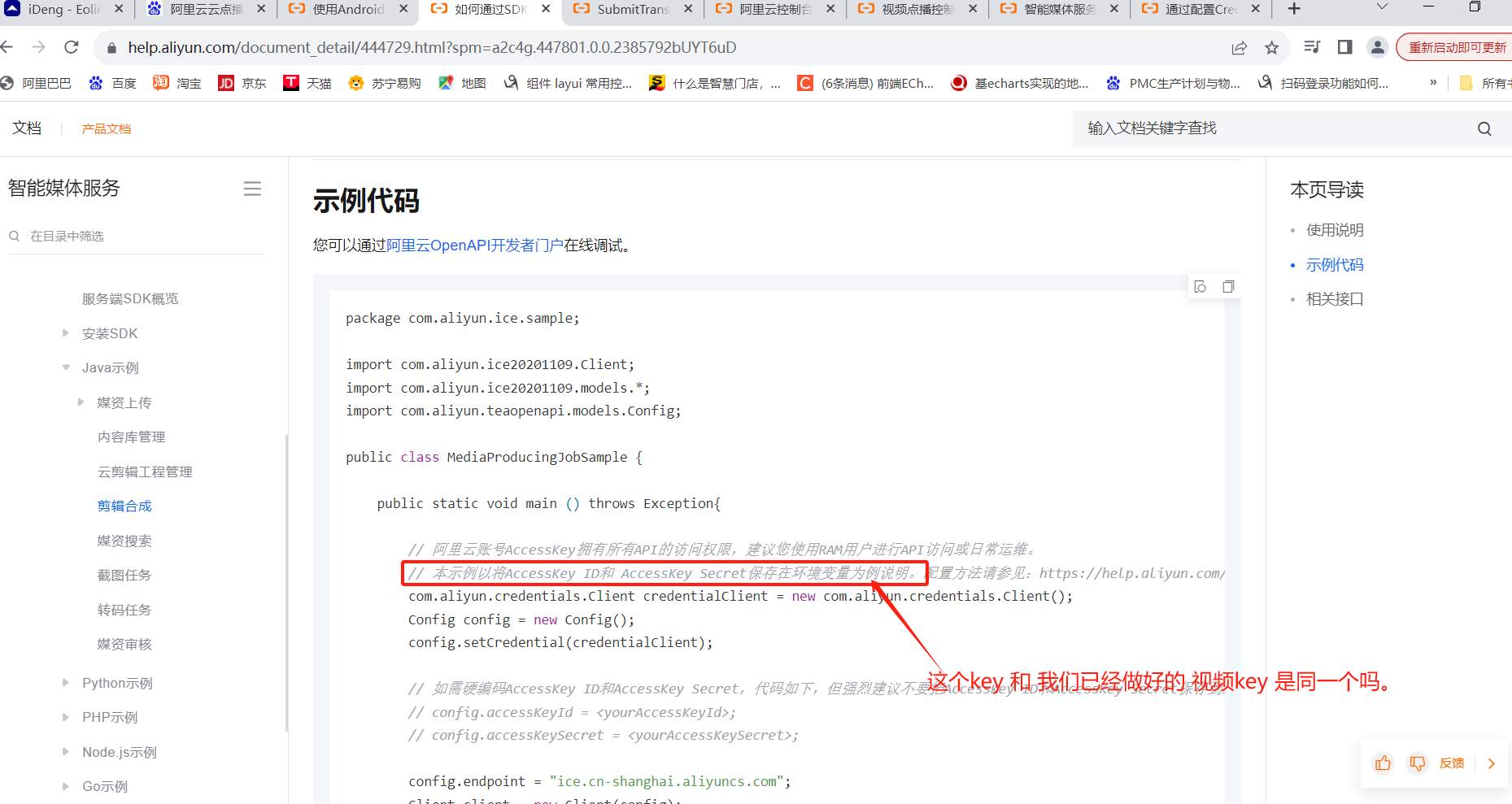Image resolution: width=1512 pixels, height=804 pixels.
Task: Bookmark this page with the star icon
Action: pyautogui.click(x=1272, y=48)
